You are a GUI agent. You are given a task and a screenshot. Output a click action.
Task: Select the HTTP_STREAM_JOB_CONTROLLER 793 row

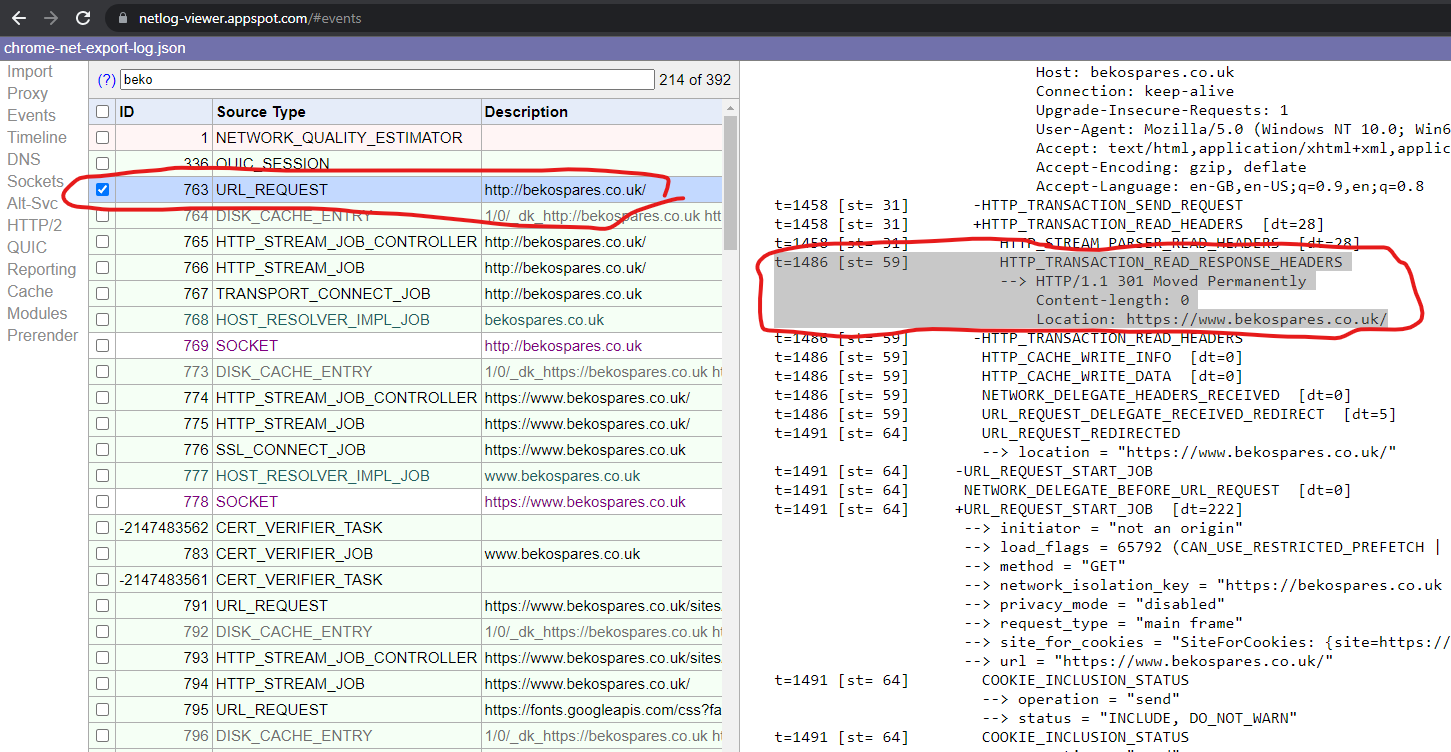[x=405, y=658]
